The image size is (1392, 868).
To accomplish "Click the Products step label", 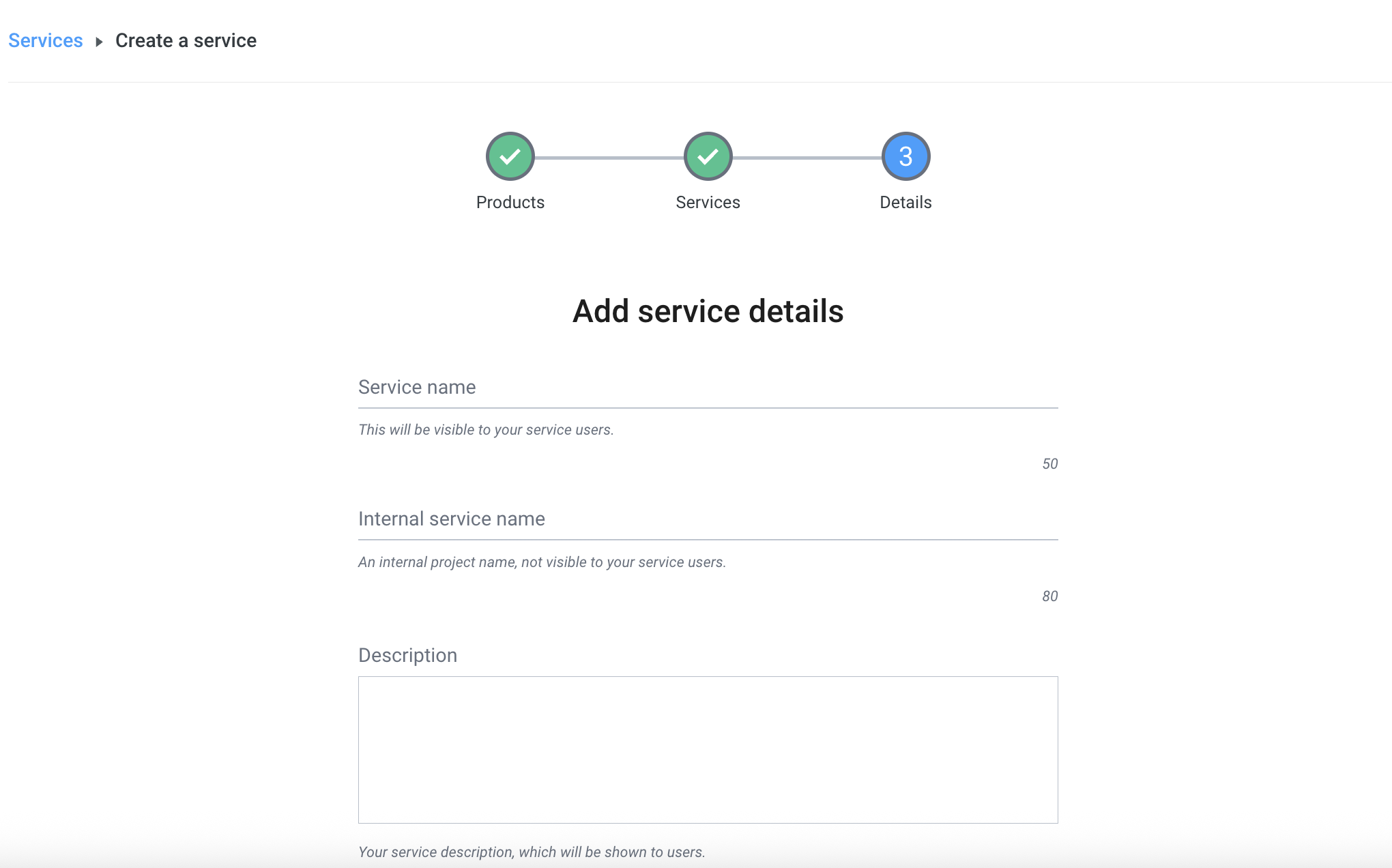I will point(510,202).
